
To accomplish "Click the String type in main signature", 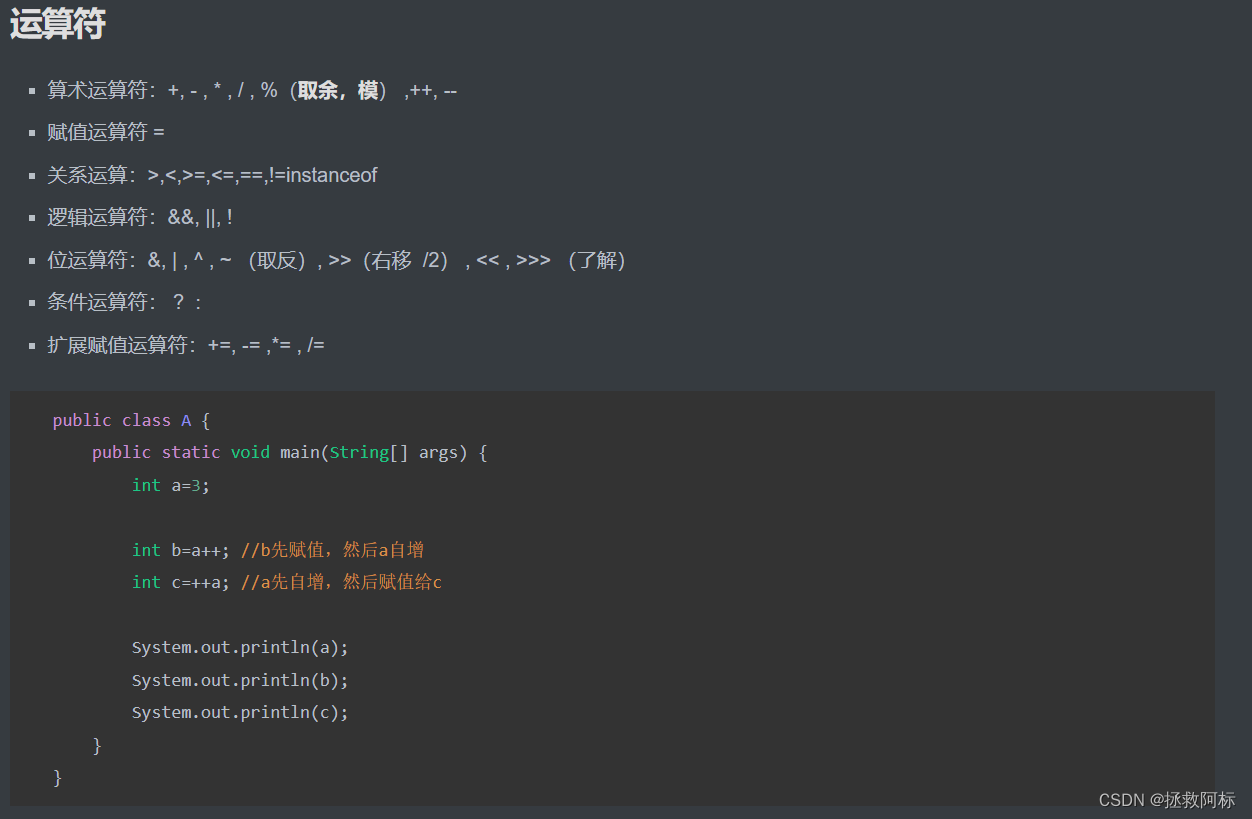I will point(359,452).
